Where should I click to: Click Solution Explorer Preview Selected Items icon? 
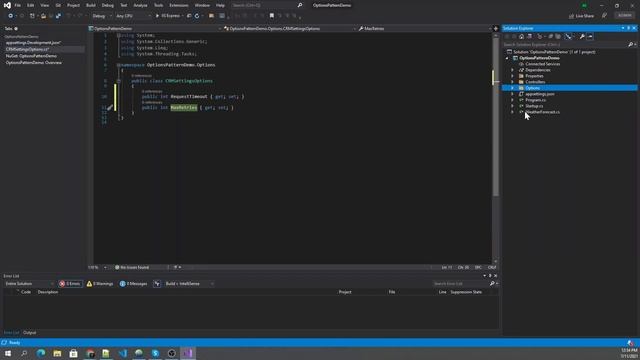[x=590, y=36]
